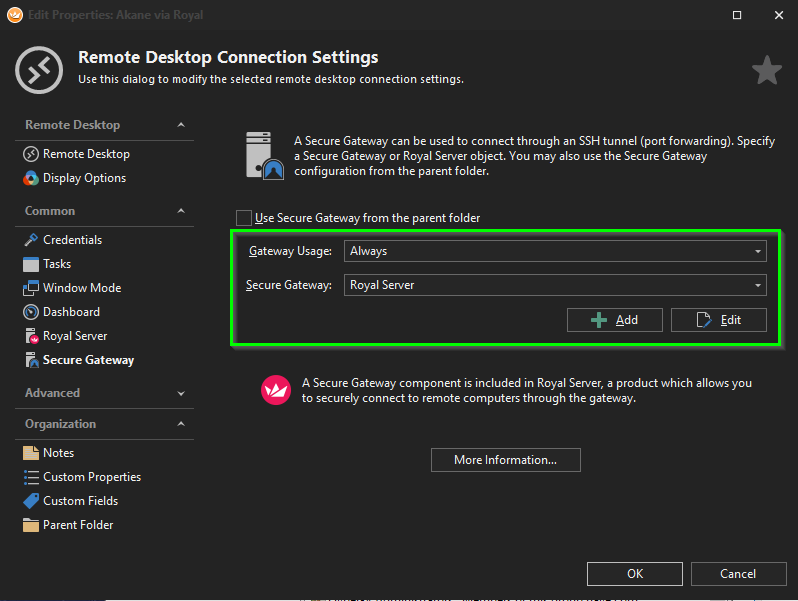Click the Dashboard gauge icon
Screen dimensions: 798x601
(x=31, y=312)
